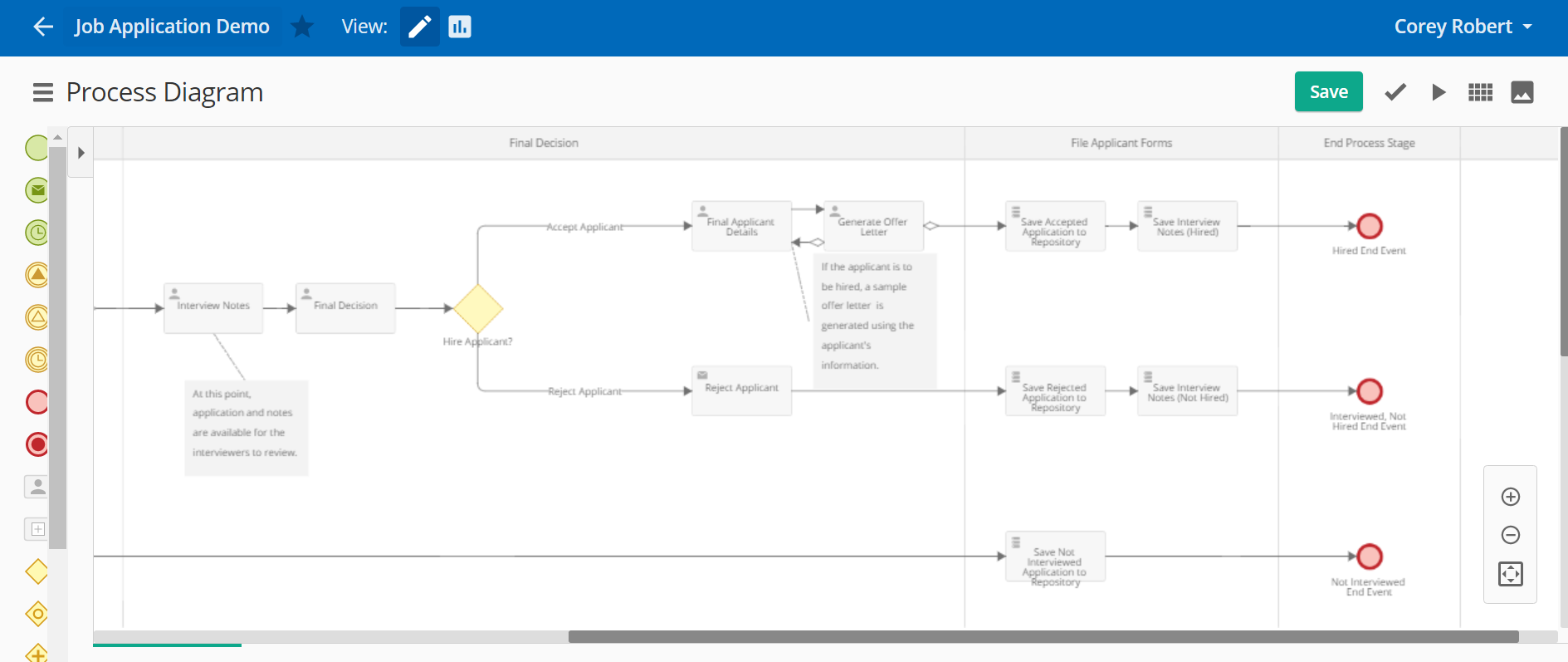The image size is (1568, 662).
Task: Switch to the chart report view
Action: tap(459, 27)
